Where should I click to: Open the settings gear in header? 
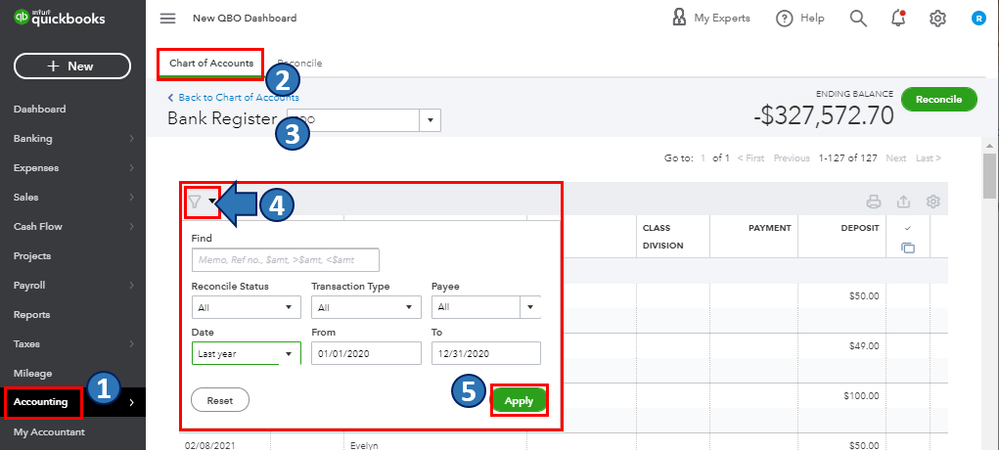(937, 18)
